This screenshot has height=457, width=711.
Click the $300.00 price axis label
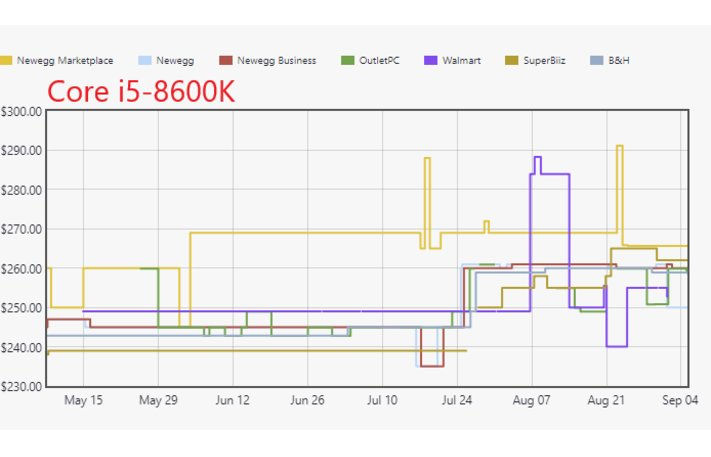[x=21, y=112]
